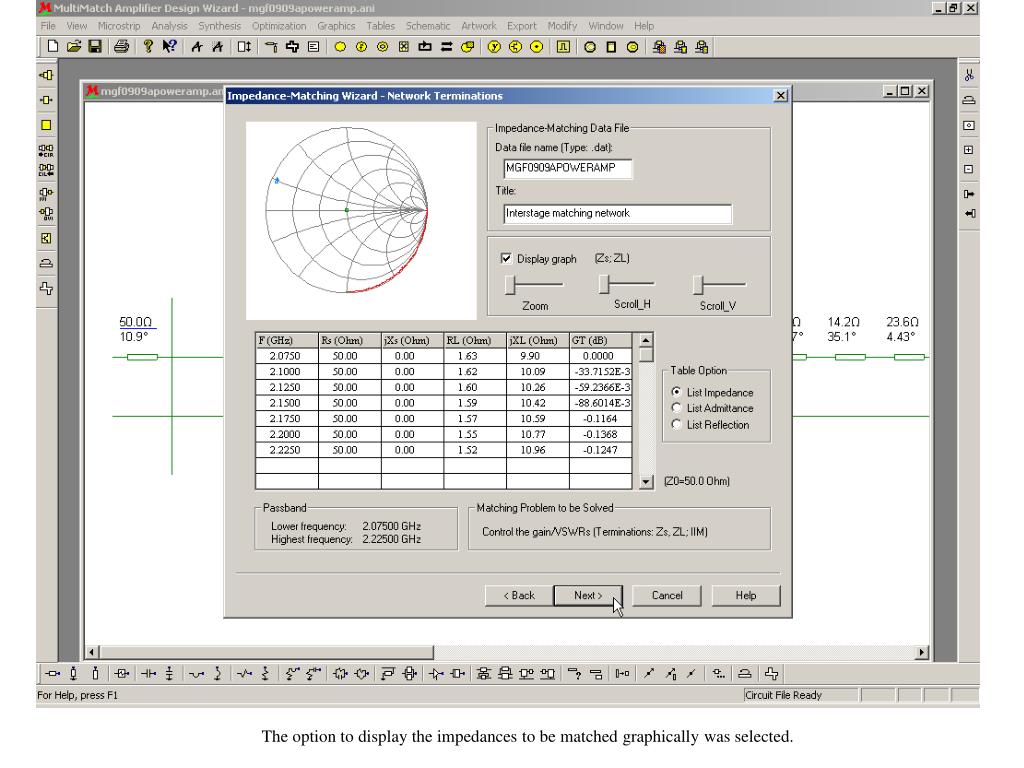1024x768 pixels.
Task: Open the Artwork menu
Action: [x=479, y=26]
